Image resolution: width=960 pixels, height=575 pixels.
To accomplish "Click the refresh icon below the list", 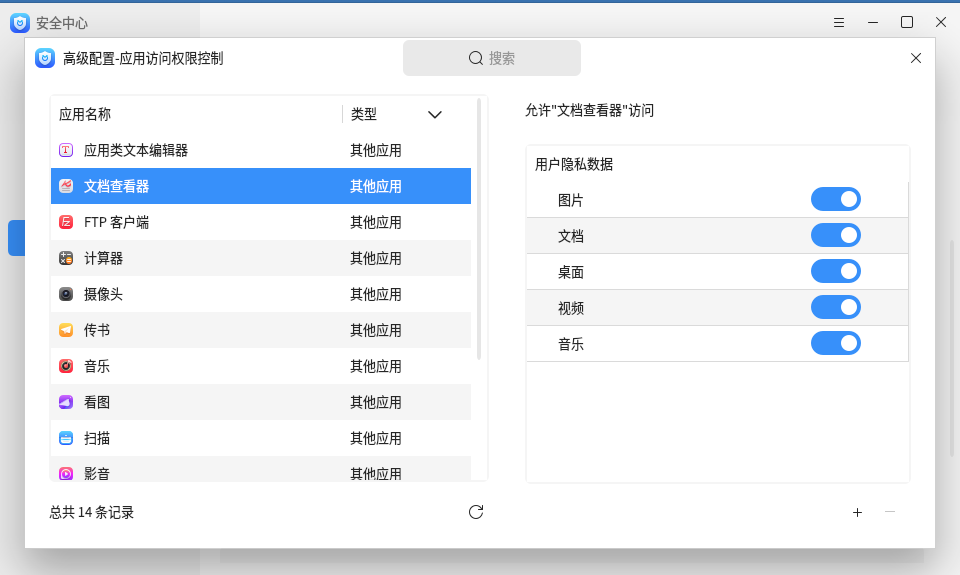I will click(476, 512).
